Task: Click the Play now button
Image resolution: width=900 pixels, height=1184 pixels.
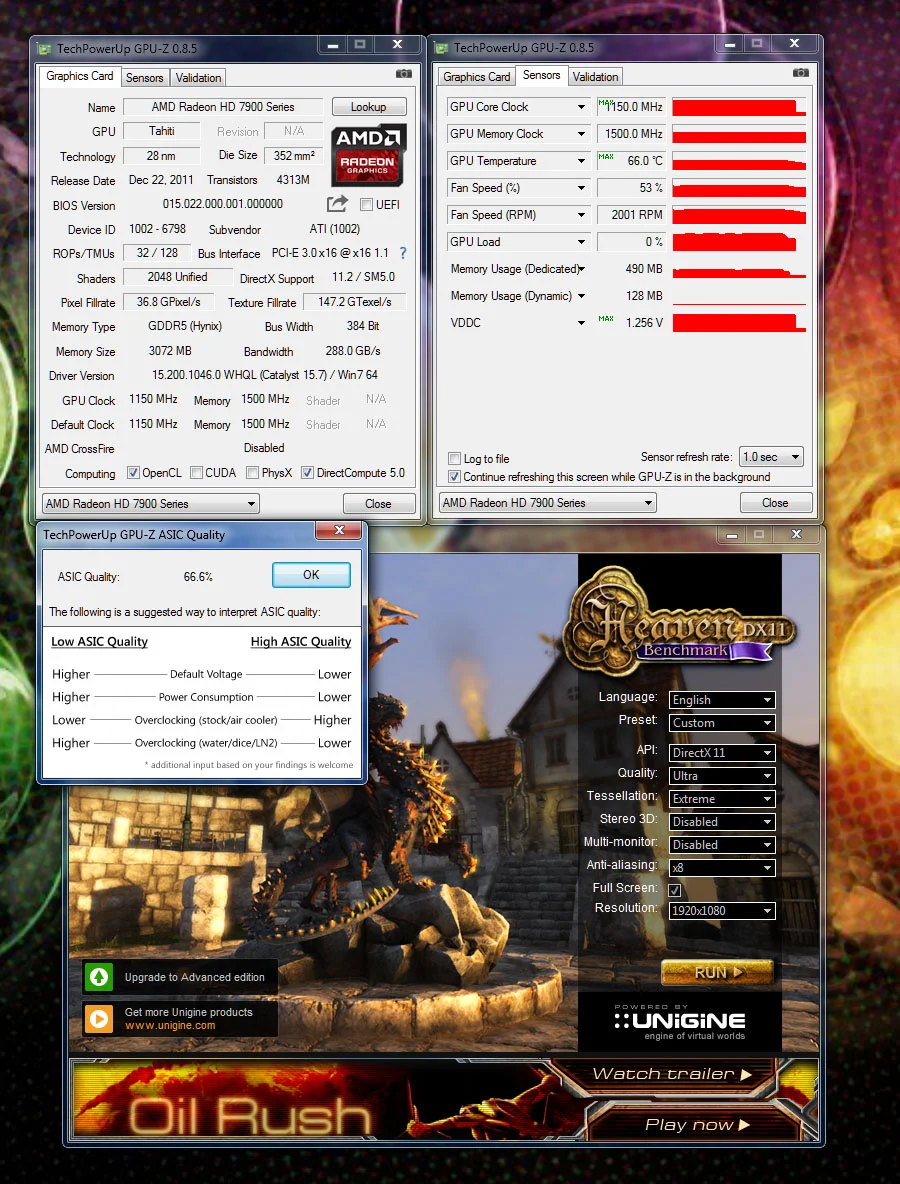Action: click(696, 1124)
